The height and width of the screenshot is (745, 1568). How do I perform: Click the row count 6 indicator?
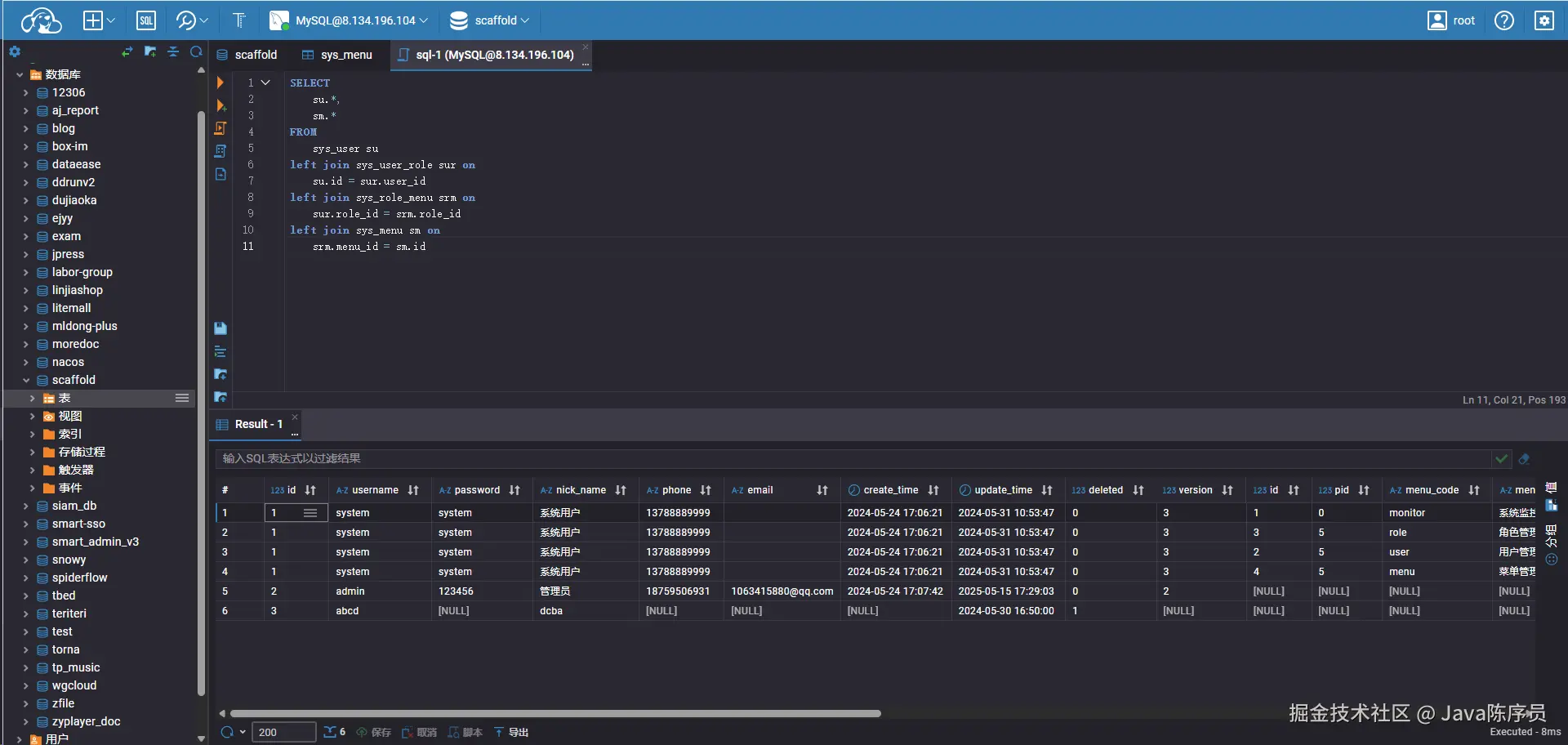point(335,733)
